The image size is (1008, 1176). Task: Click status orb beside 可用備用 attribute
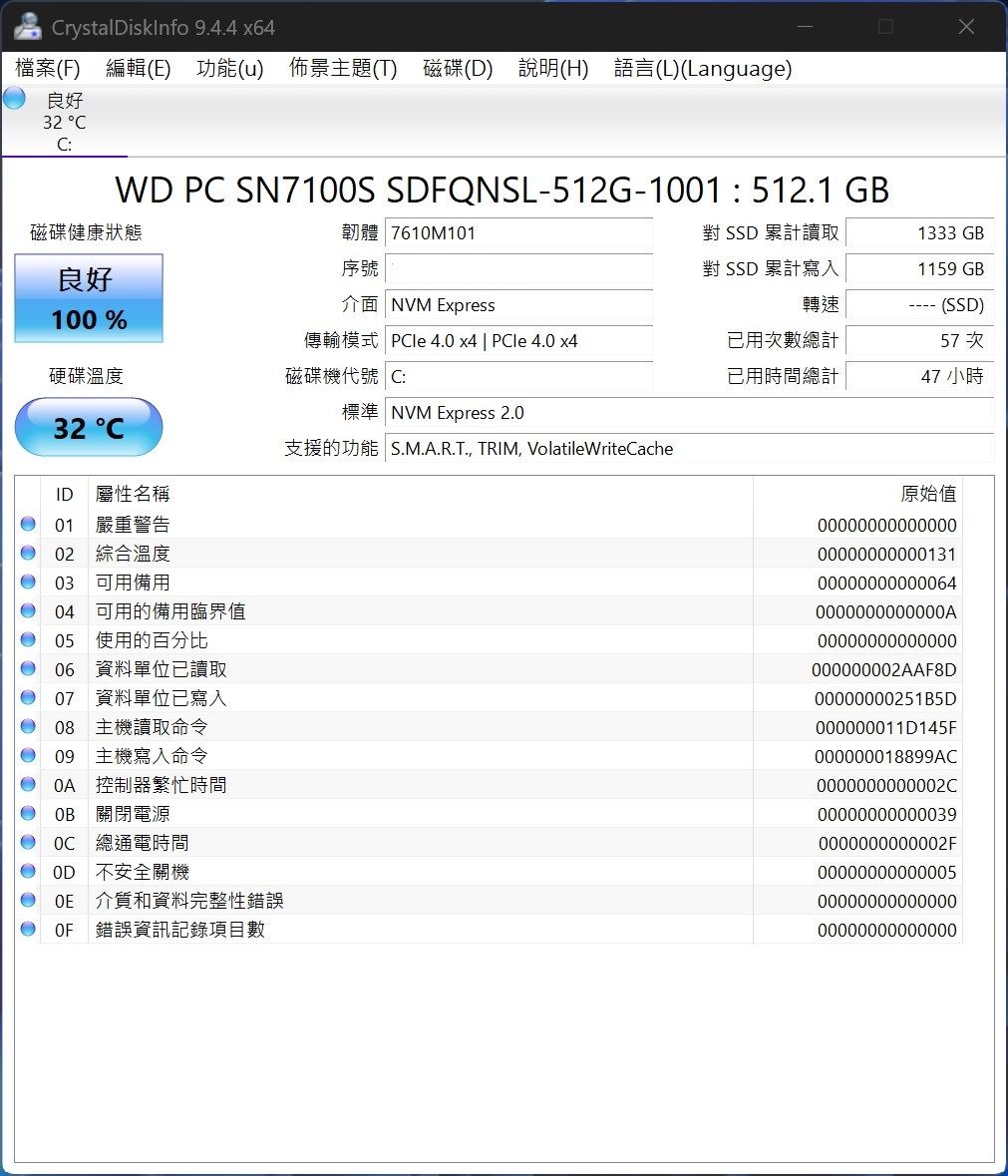[28, 583]
